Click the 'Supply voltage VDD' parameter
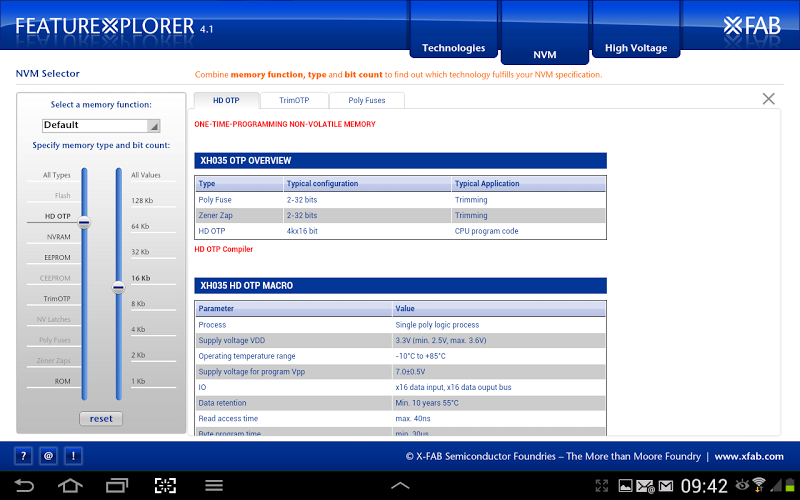 tap(232, 340)
